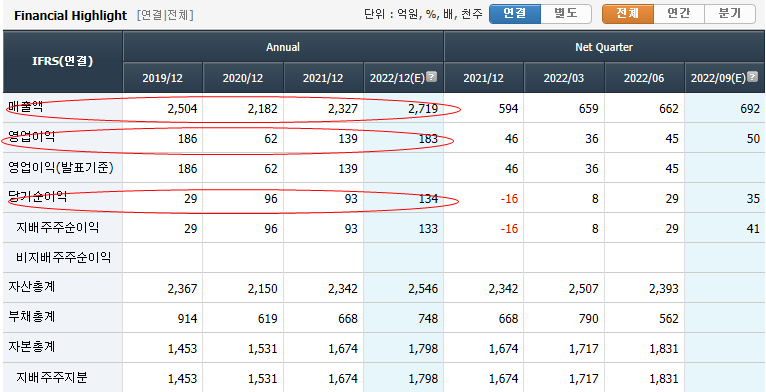766x392 pixels.
Task: Click the Annual group header
Action: point(283,47)
